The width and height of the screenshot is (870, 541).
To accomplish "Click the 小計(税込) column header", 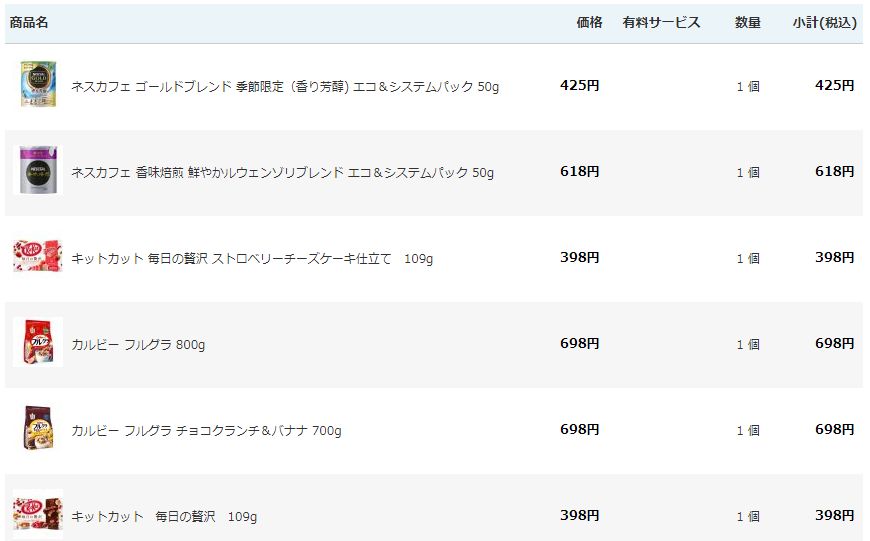I will point(824,22).
